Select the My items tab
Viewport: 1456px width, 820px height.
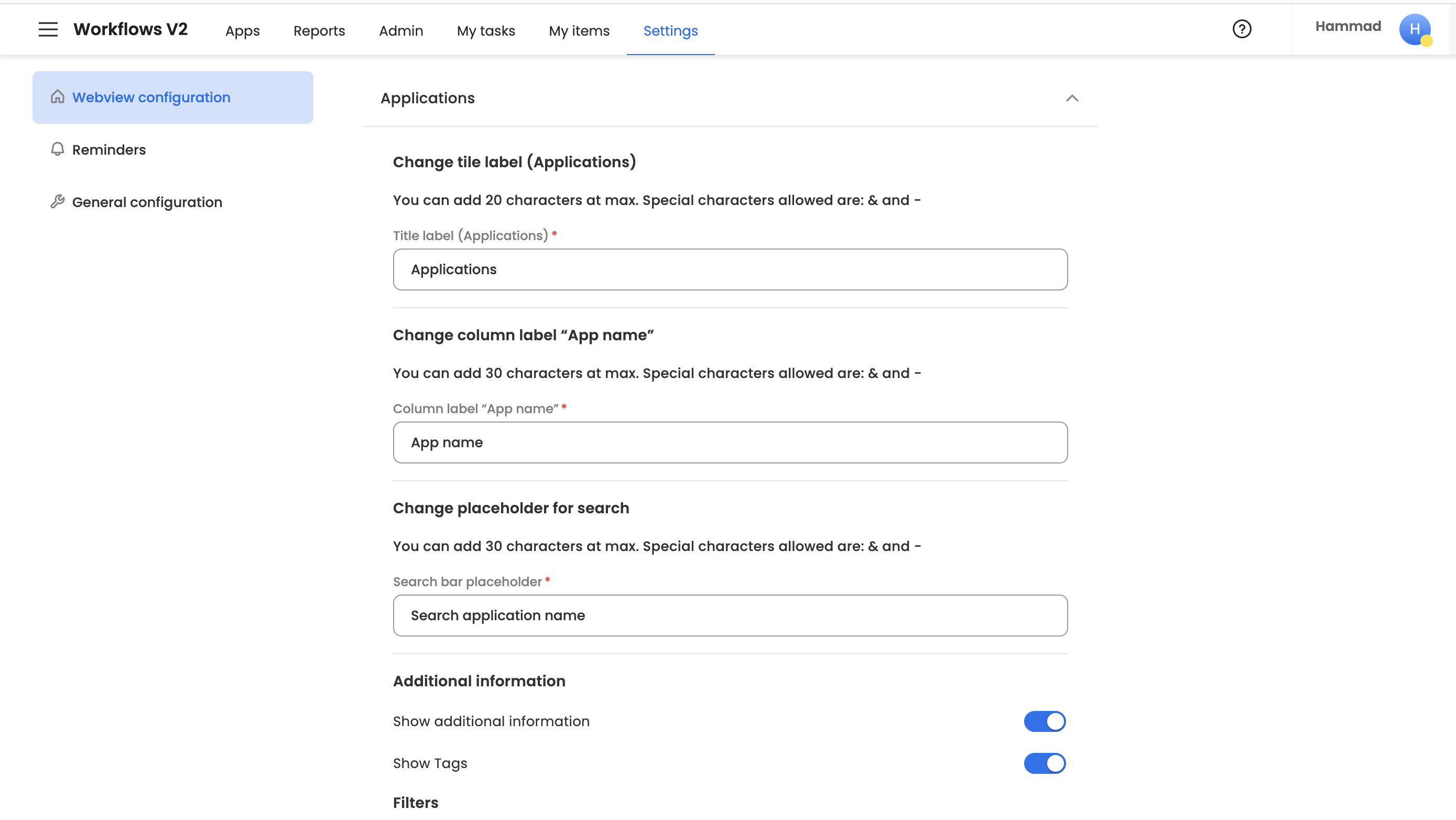point(579,31)
